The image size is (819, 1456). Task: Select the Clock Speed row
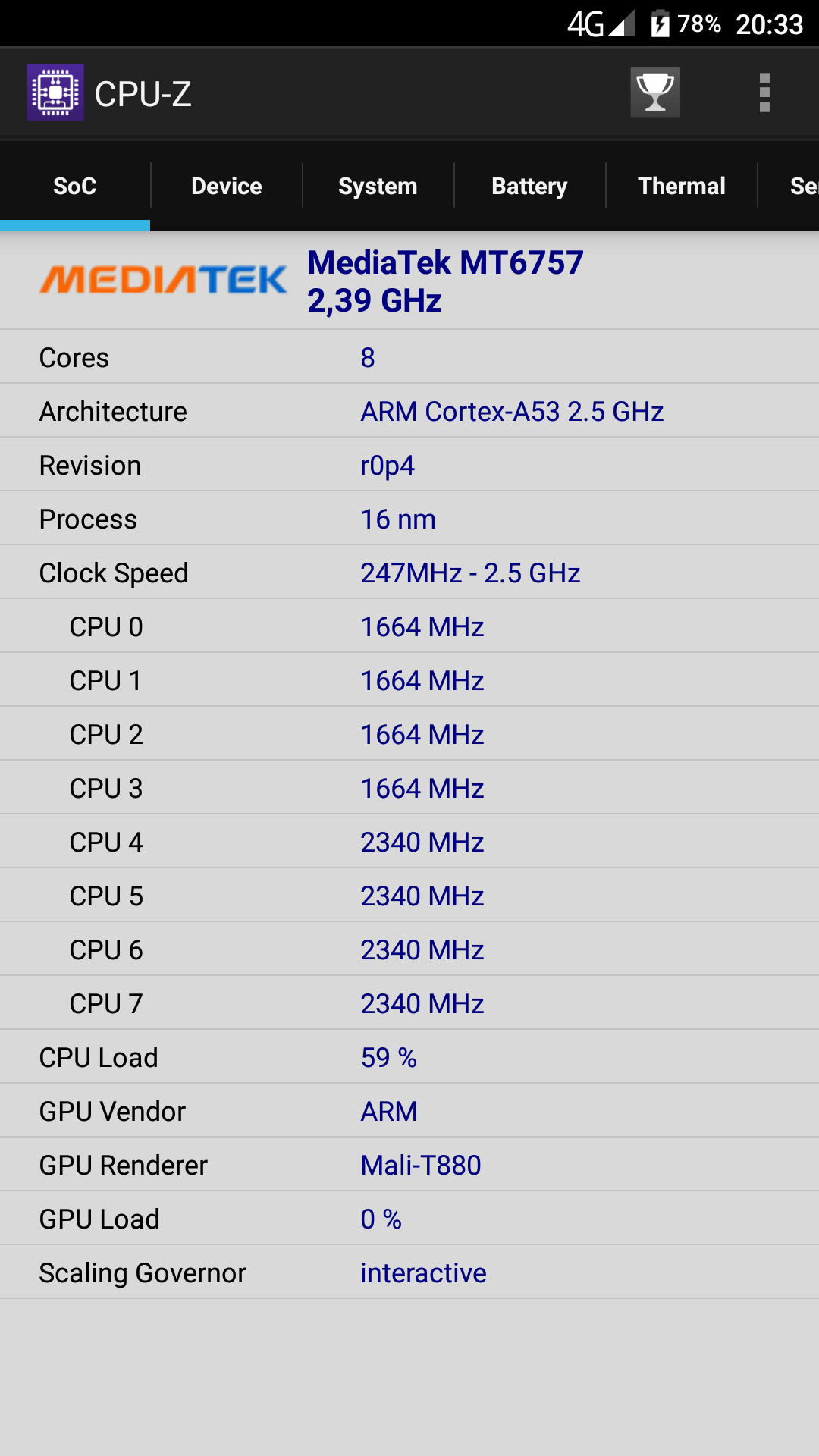point(409,573)
